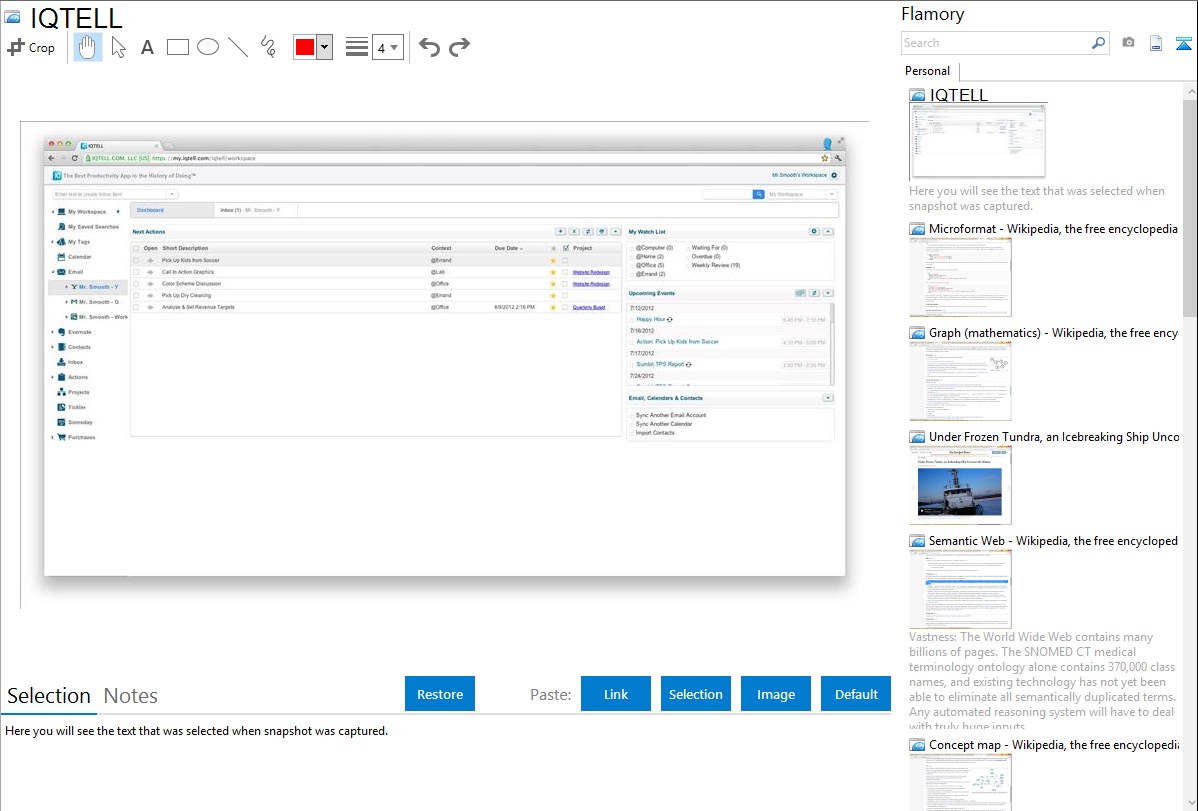
Task: Select the freehand scribble tool
Action: tap(268, 47)
